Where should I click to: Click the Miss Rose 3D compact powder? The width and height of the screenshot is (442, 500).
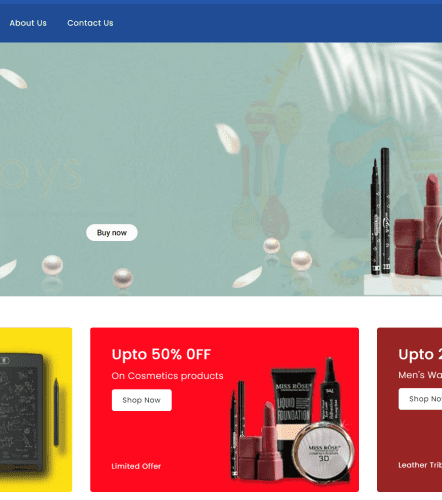[323, 452]
